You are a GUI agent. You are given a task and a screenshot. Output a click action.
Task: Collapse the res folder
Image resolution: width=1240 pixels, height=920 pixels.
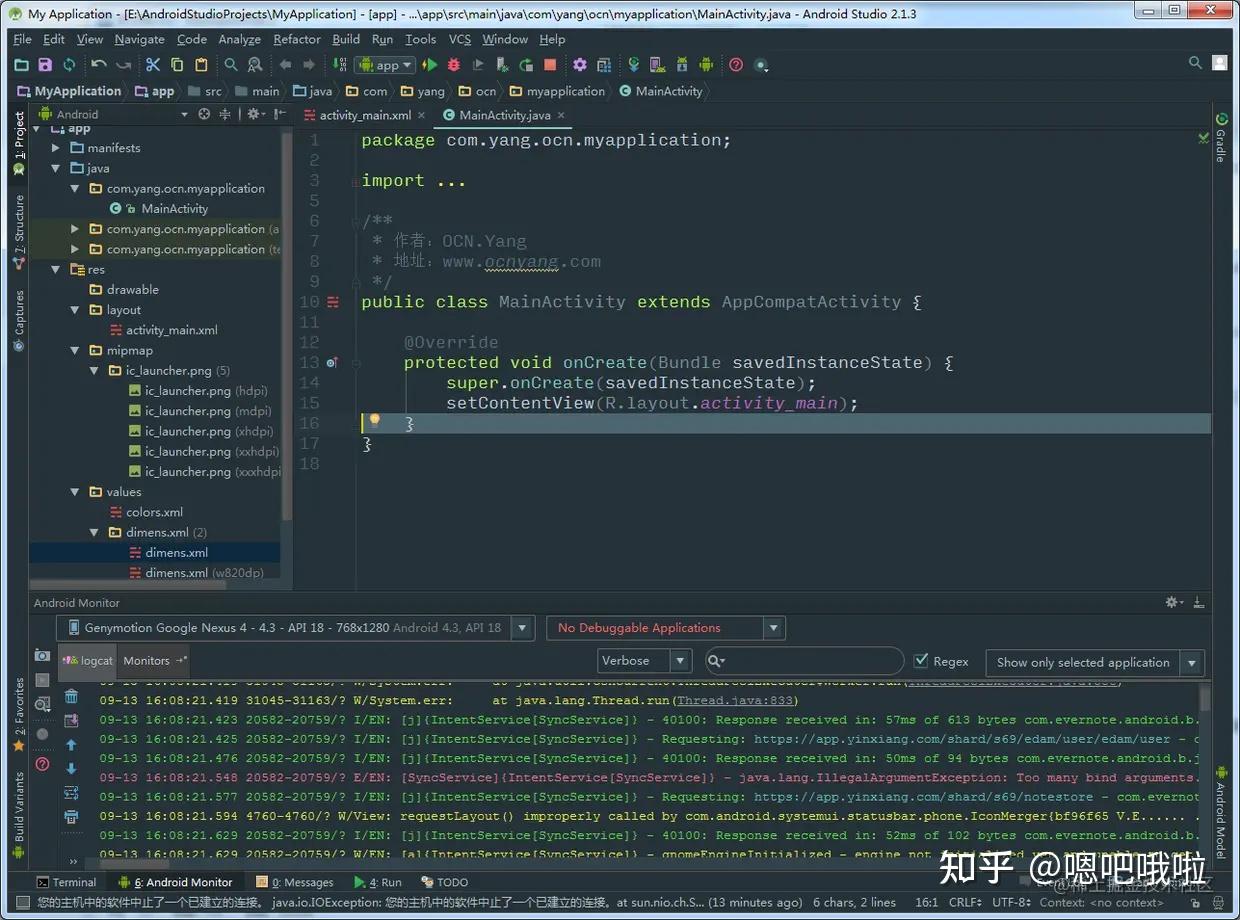tap(57, 270)
